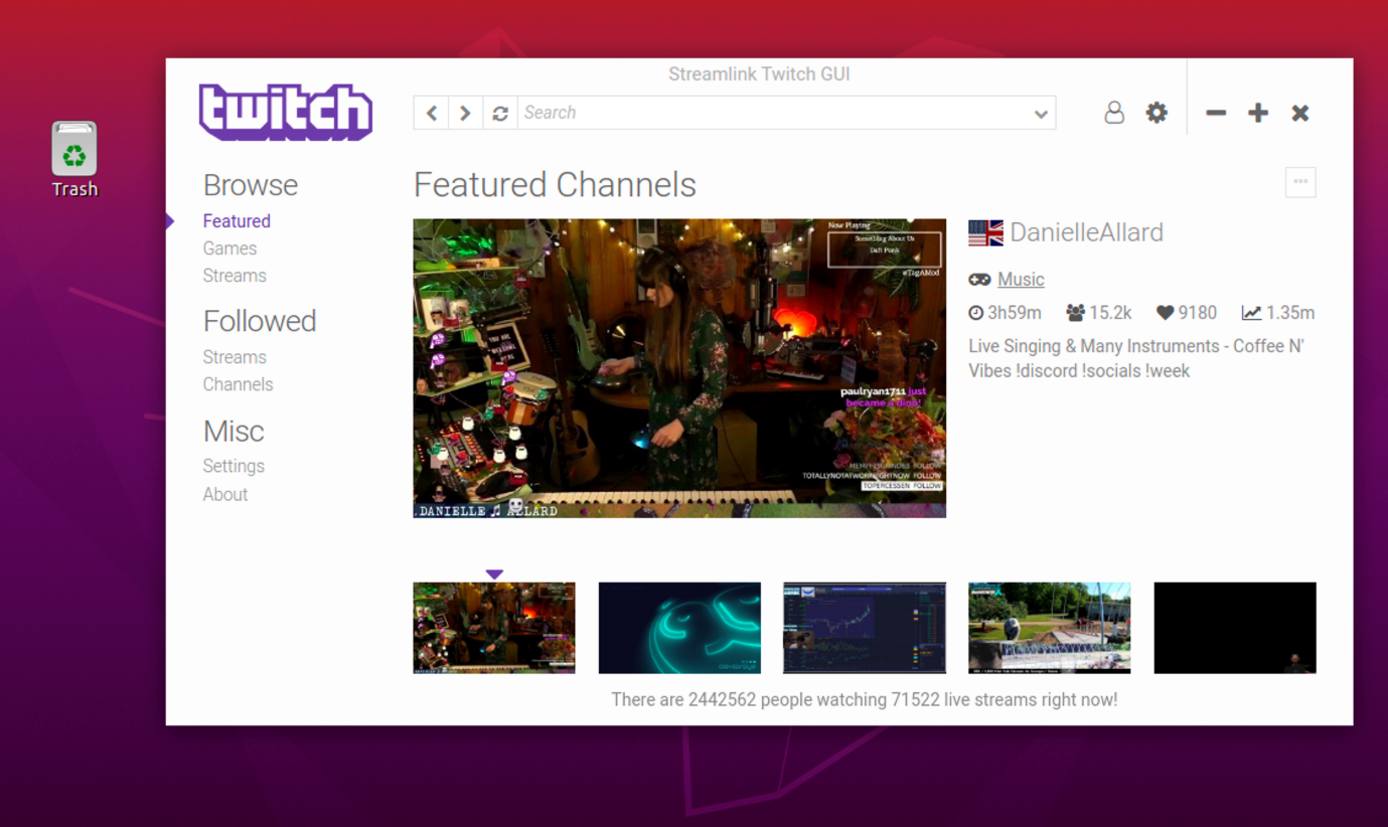Viewport: 1388px width, 827px height.
Task: Navigate forward with the right chevron icon
Action: [x=465, y=112]
